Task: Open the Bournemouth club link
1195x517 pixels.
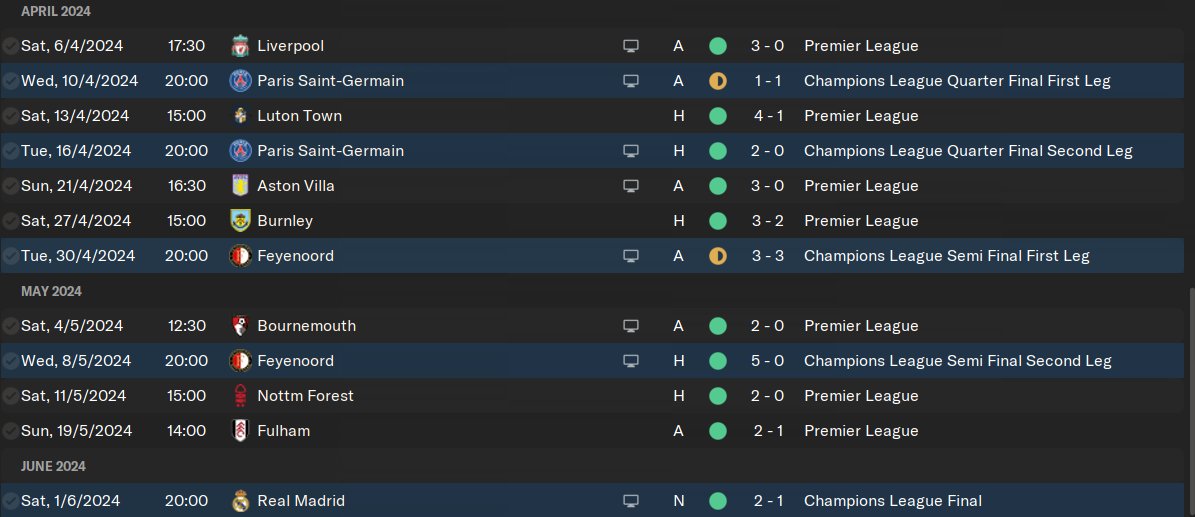Action: tap(306, 326)
